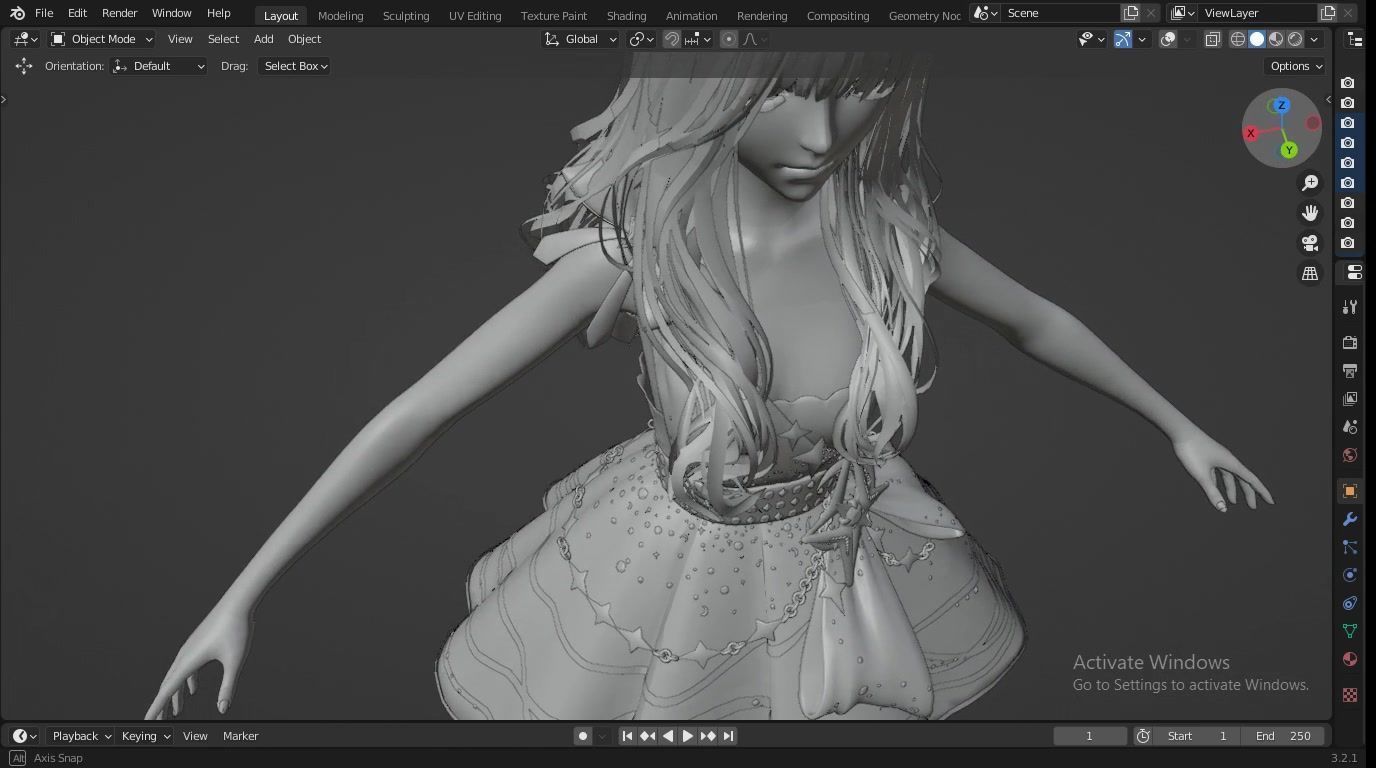Open the top bar Render menu
Screen dimensions: 1376x768
(x=119, y=13)
